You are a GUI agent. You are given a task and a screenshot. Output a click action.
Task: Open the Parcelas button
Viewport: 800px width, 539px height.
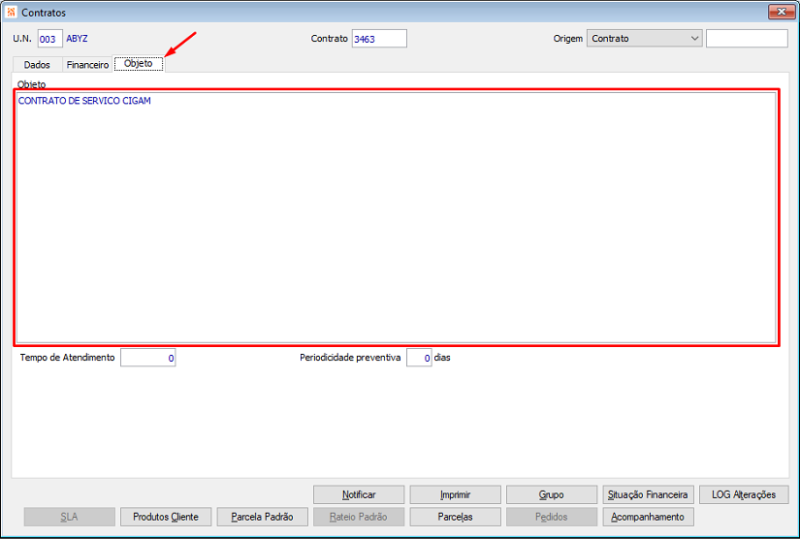pyautogui.click(x=455, y=517)
